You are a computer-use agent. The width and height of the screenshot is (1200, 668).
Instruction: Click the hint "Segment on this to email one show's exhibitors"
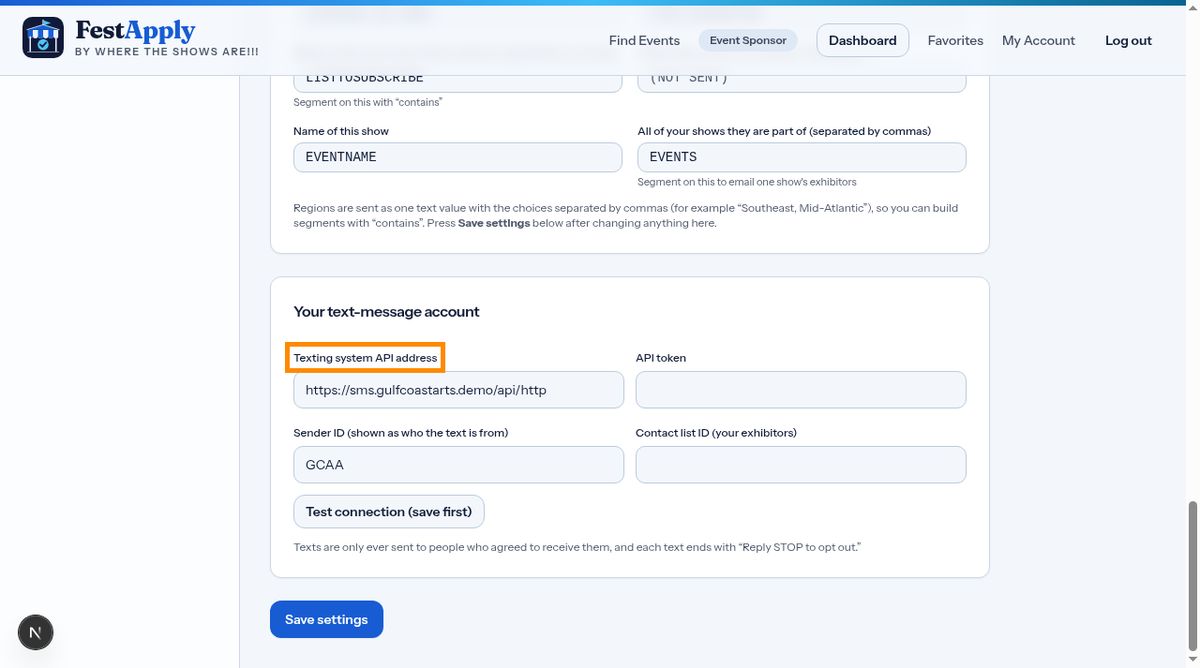pyautogui.click(x=747, y=182)
